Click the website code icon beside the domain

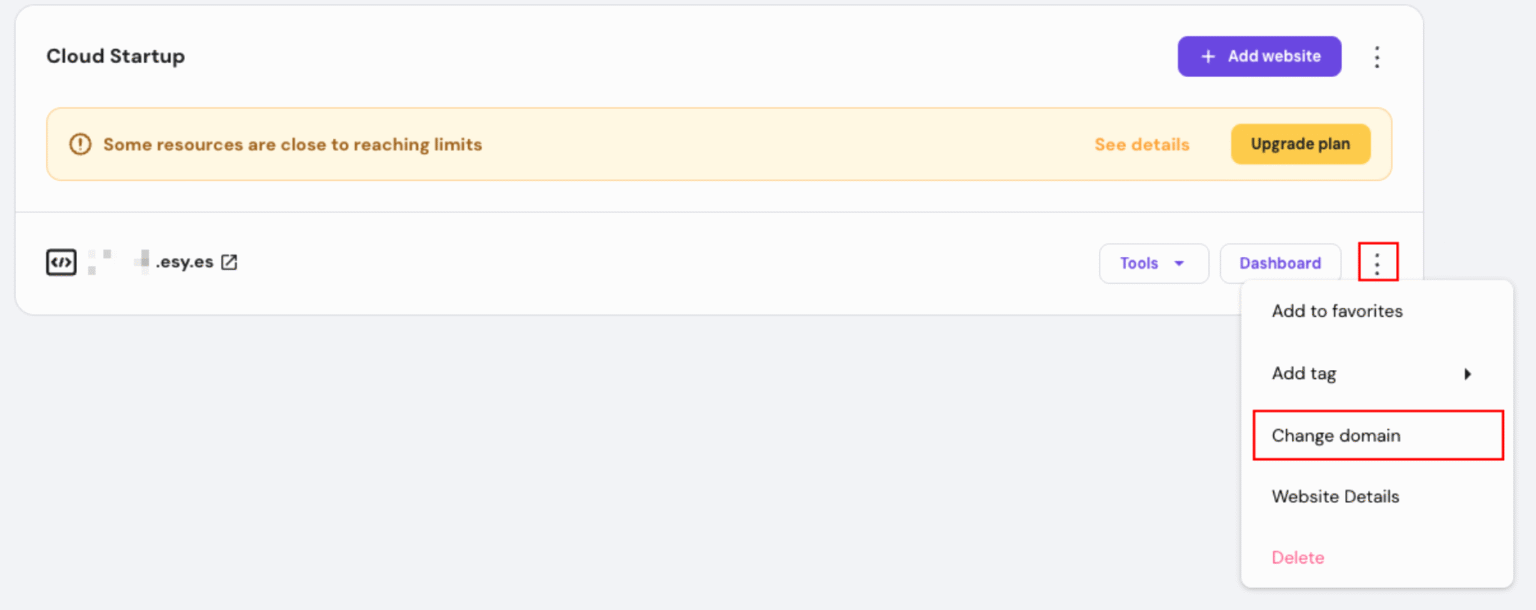coord(61,263)
